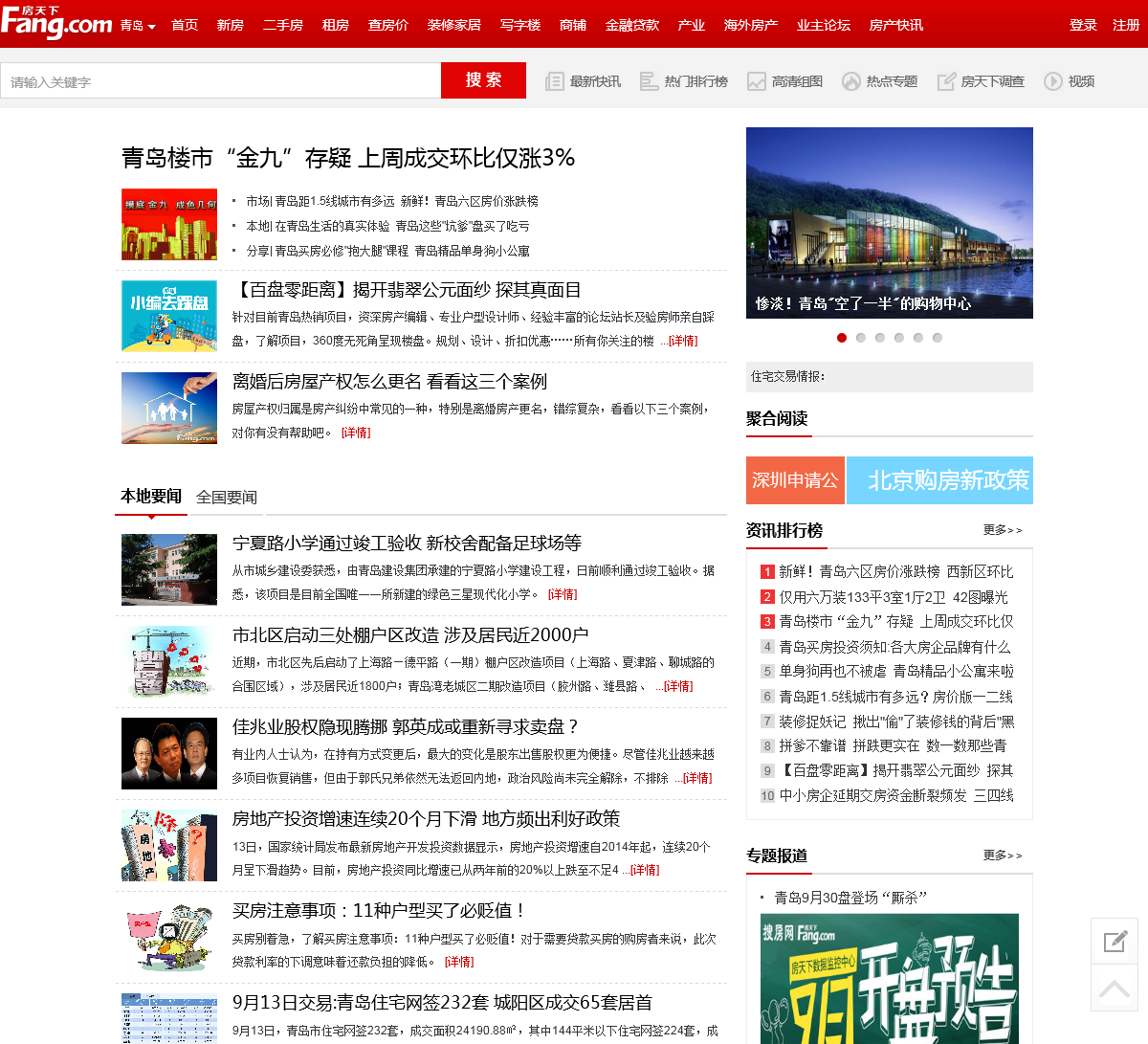Open the 小编去踩盘 thumbnail
Screen dimensions: 1148x1044
coord(169,316)
